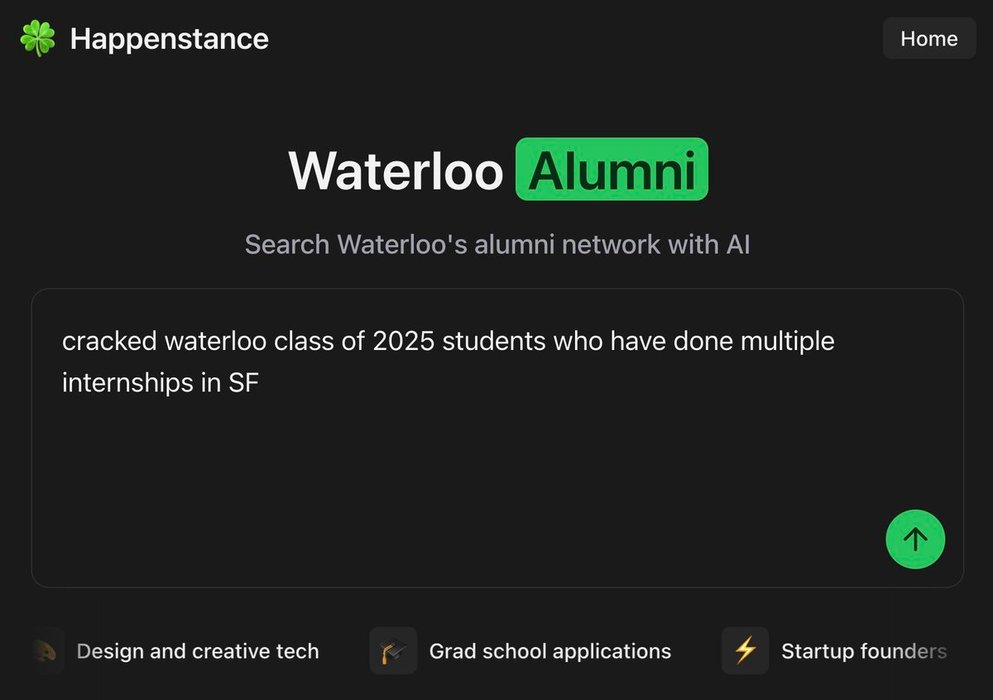The width and height of the screenshot is (993, 700).
Task: Place cursor after "internships in SF"
Action: pos(260,382)
